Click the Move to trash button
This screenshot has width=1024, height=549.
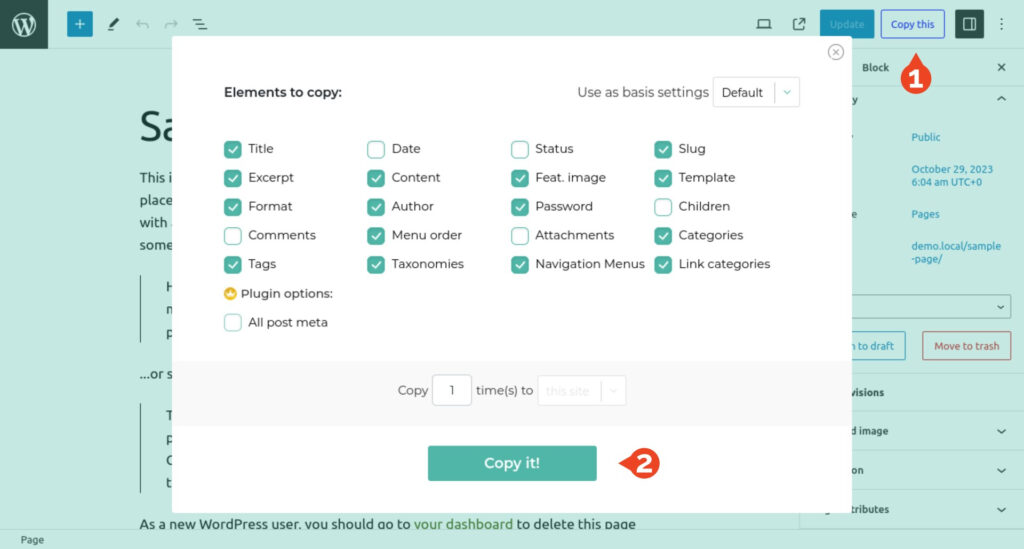click(x=966, y=346)
